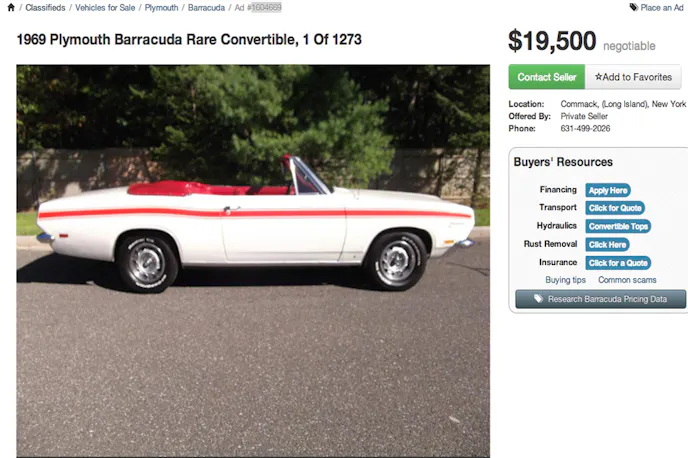Click the seller phone number 631-499-2026

click(584, 128)
